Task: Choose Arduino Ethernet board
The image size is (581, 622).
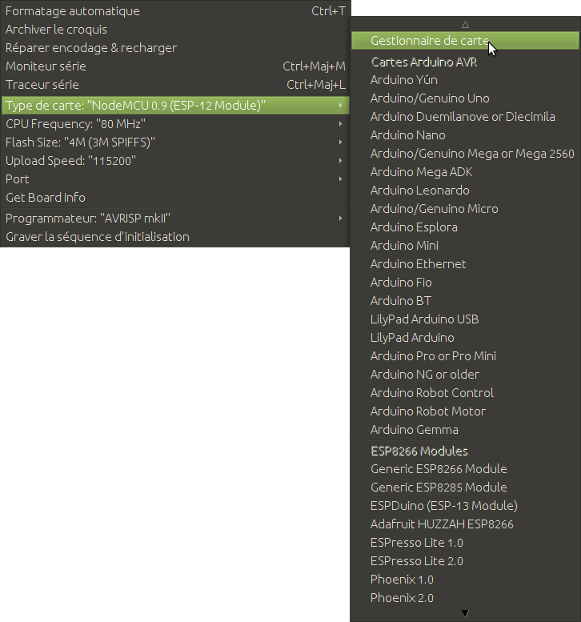Action: click(465, 264)
